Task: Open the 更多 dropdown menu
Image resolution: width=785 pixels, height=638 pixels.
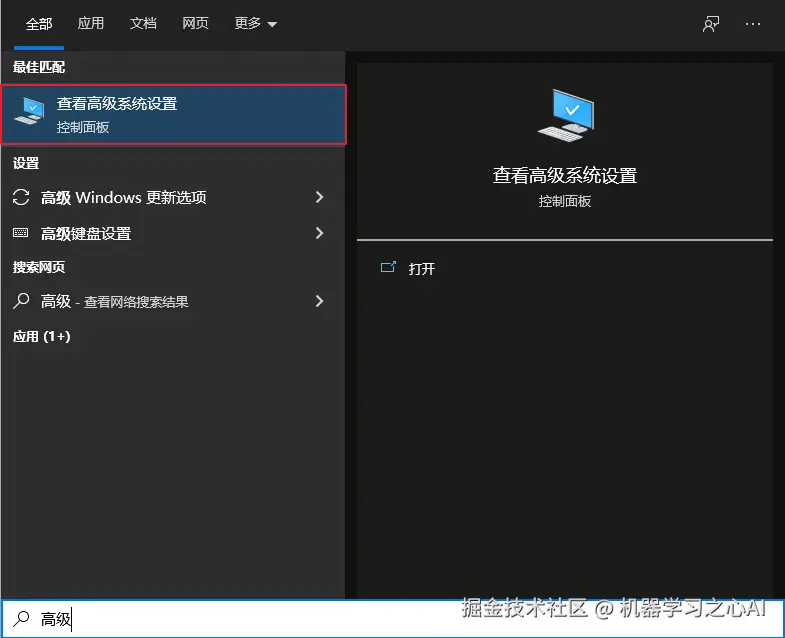Action: pos(255,23)
